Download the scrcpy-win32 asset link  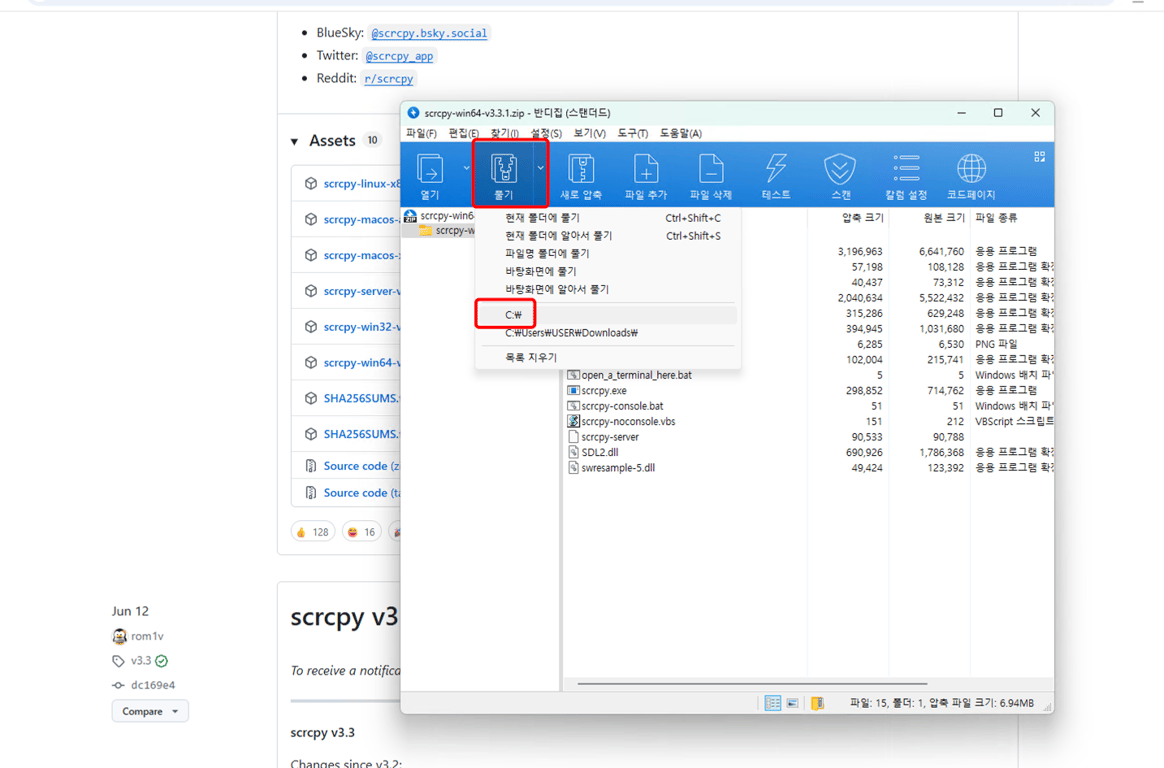coord(362,326)
